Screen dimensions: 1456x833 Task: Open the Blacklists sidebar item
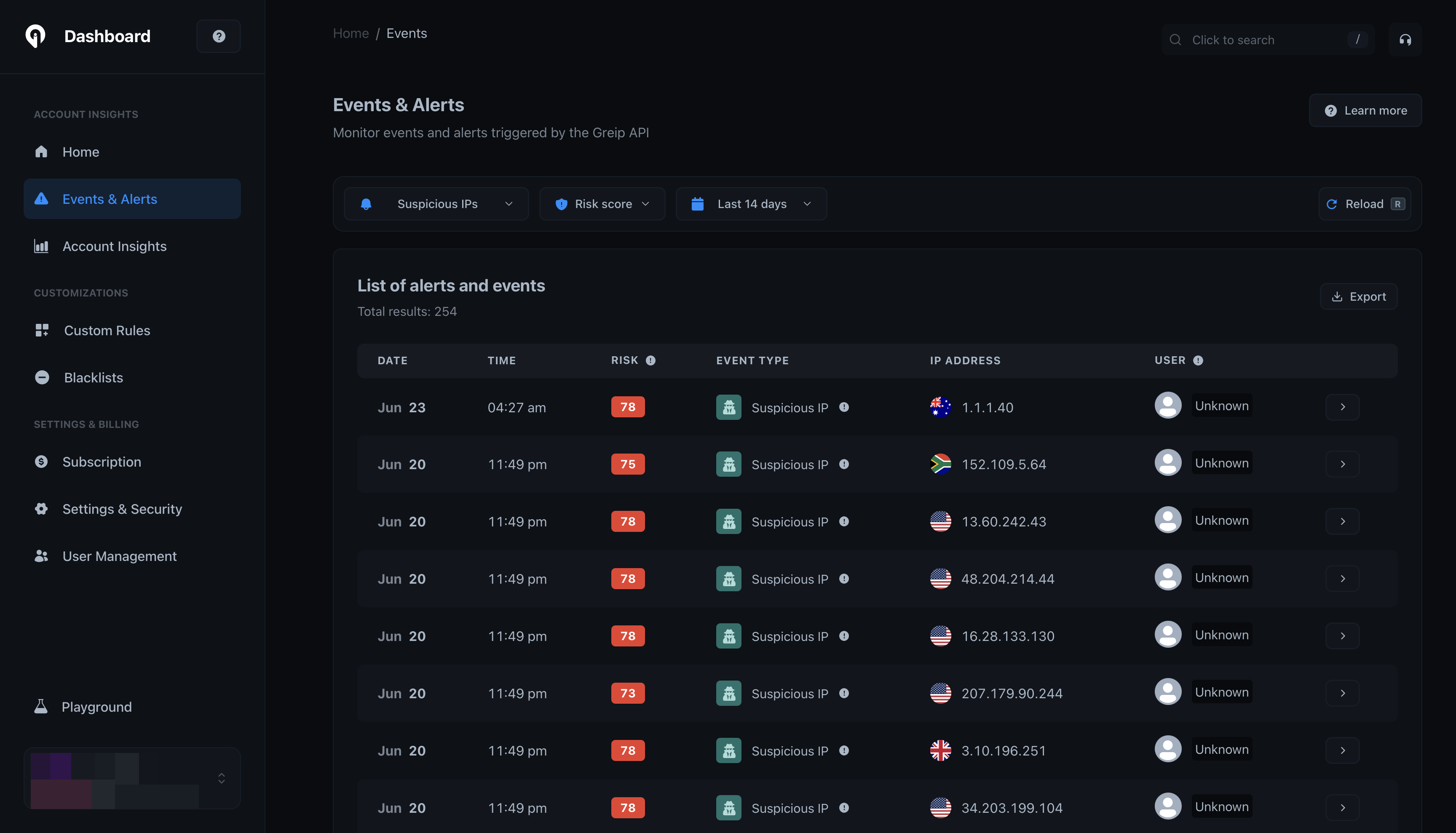[x=93, y=378]
